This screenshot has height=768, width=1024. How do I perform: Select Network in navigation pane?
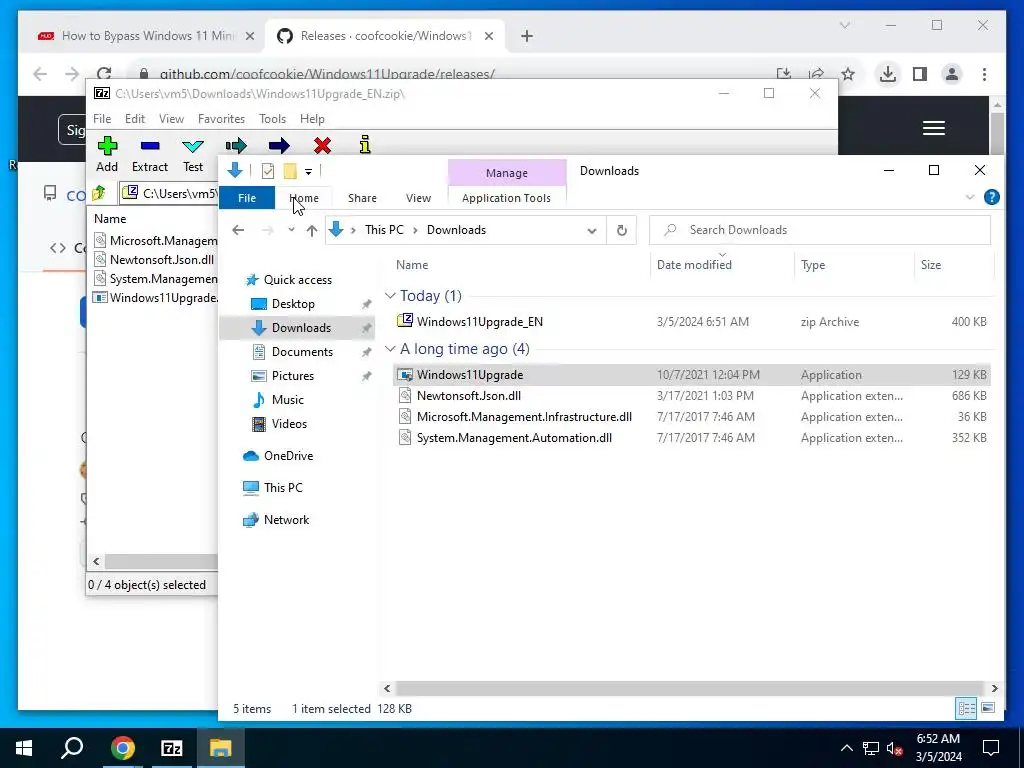286,520
